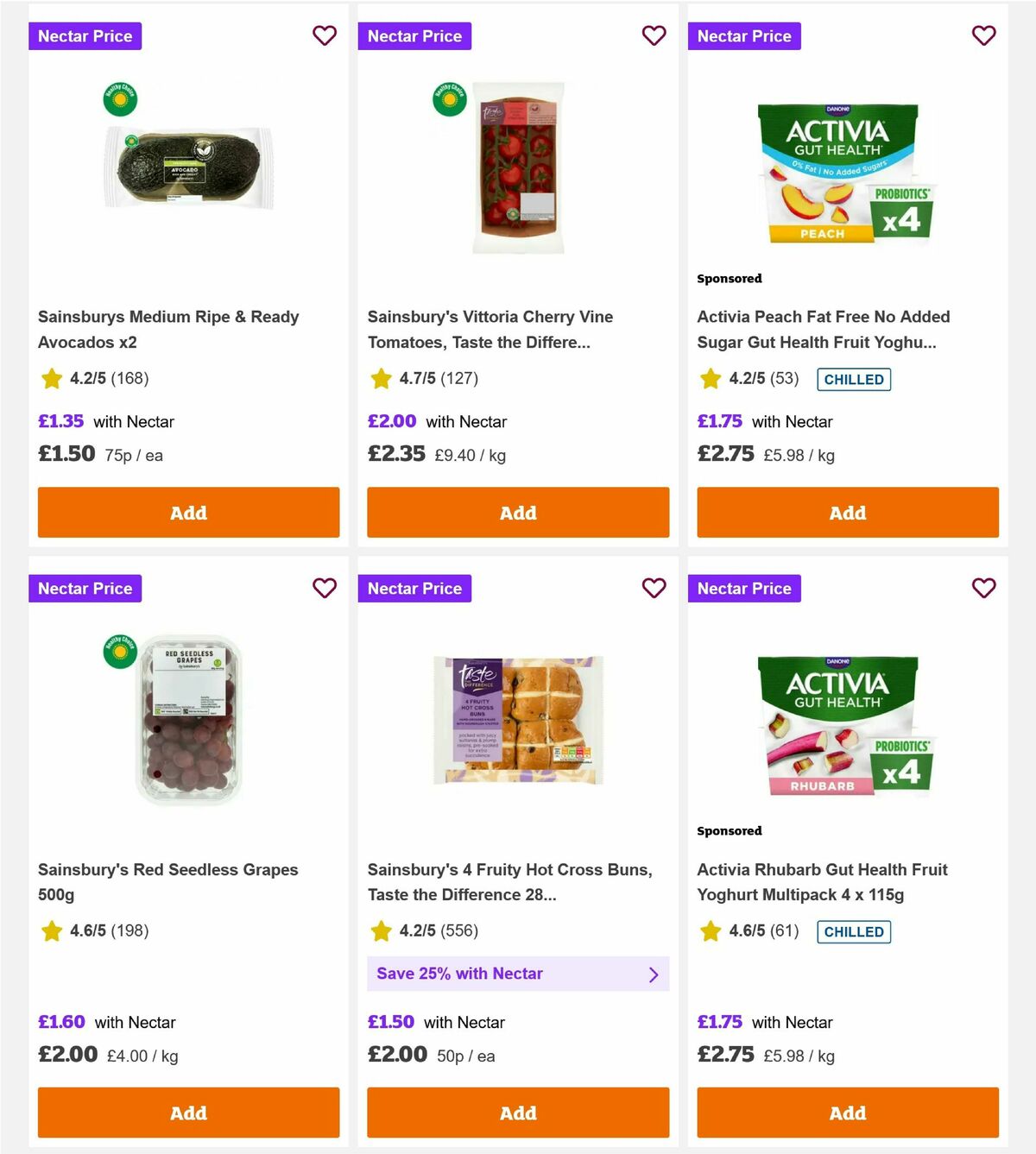Click the CHILLED tag on Activia Peach yoghurt
1036x1154 pixels.
(x=854, y=379)
